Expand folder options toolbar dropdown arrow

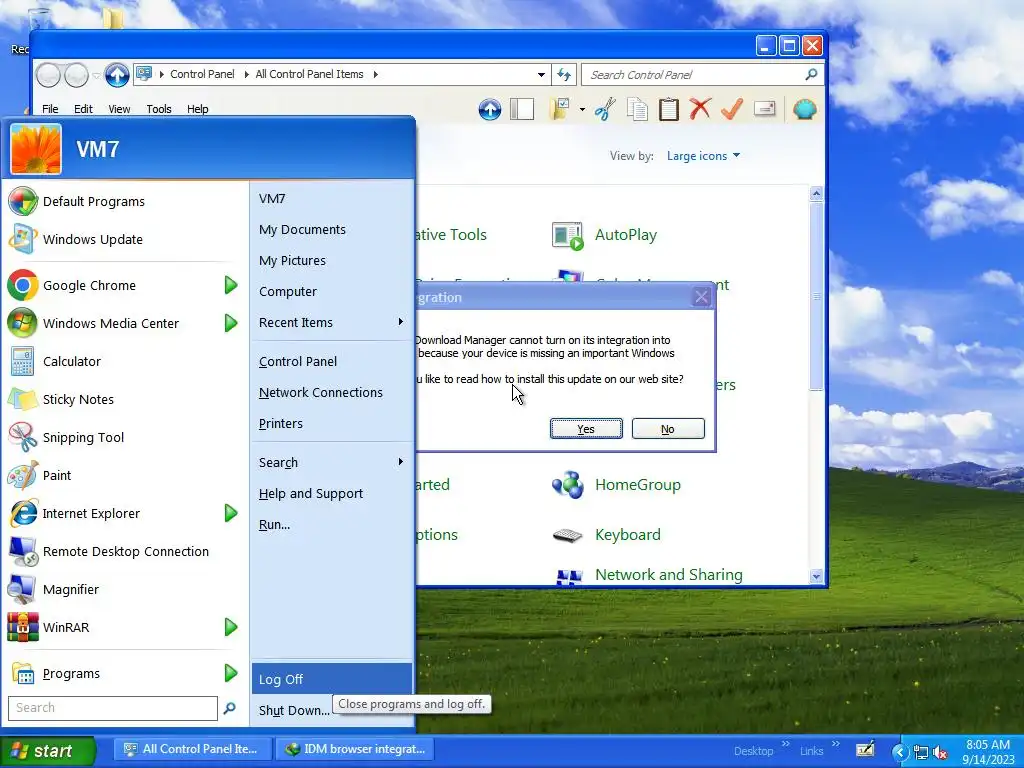pyautogui.click(x=582, y=110)
